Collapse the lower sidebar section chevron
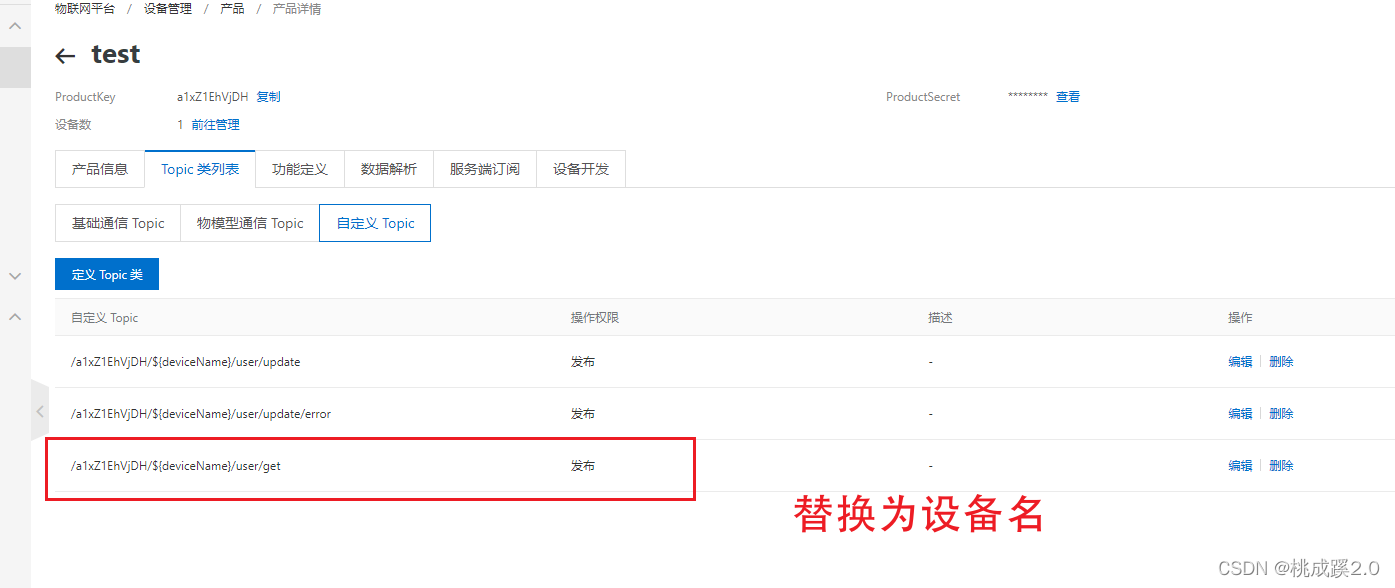This screenshot has height=588, width=1395. 15,316
